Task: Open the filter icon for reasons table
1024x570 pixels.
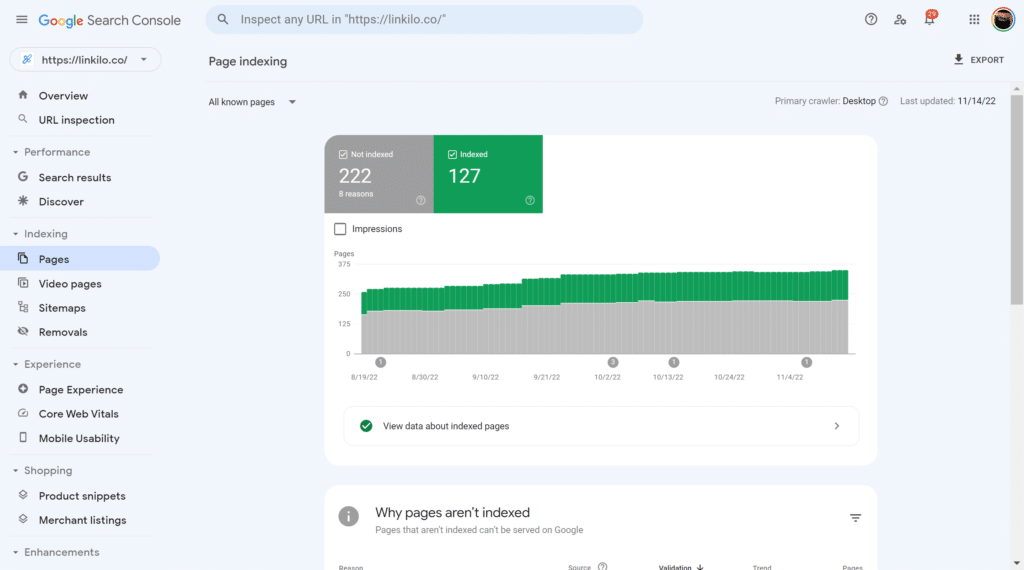Action: coord(855,518)
